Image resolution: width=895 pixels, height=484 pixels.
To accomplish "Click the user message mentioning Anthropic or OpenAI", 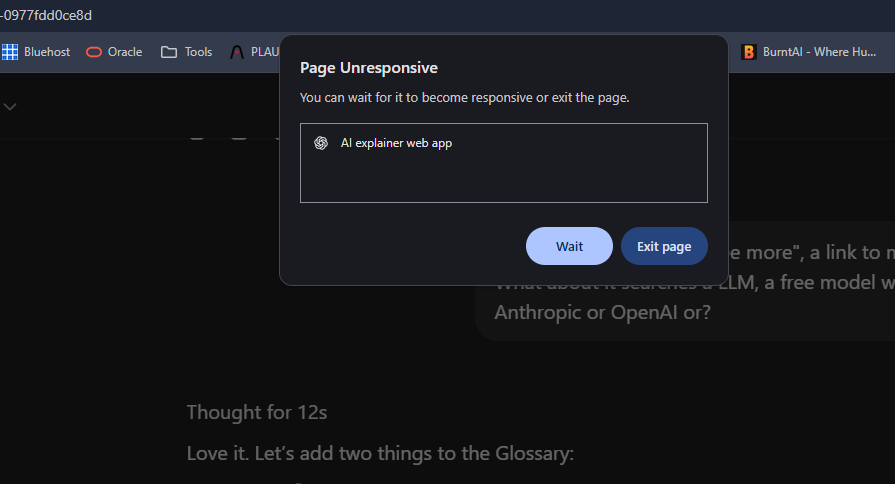I will coord(685,281).
